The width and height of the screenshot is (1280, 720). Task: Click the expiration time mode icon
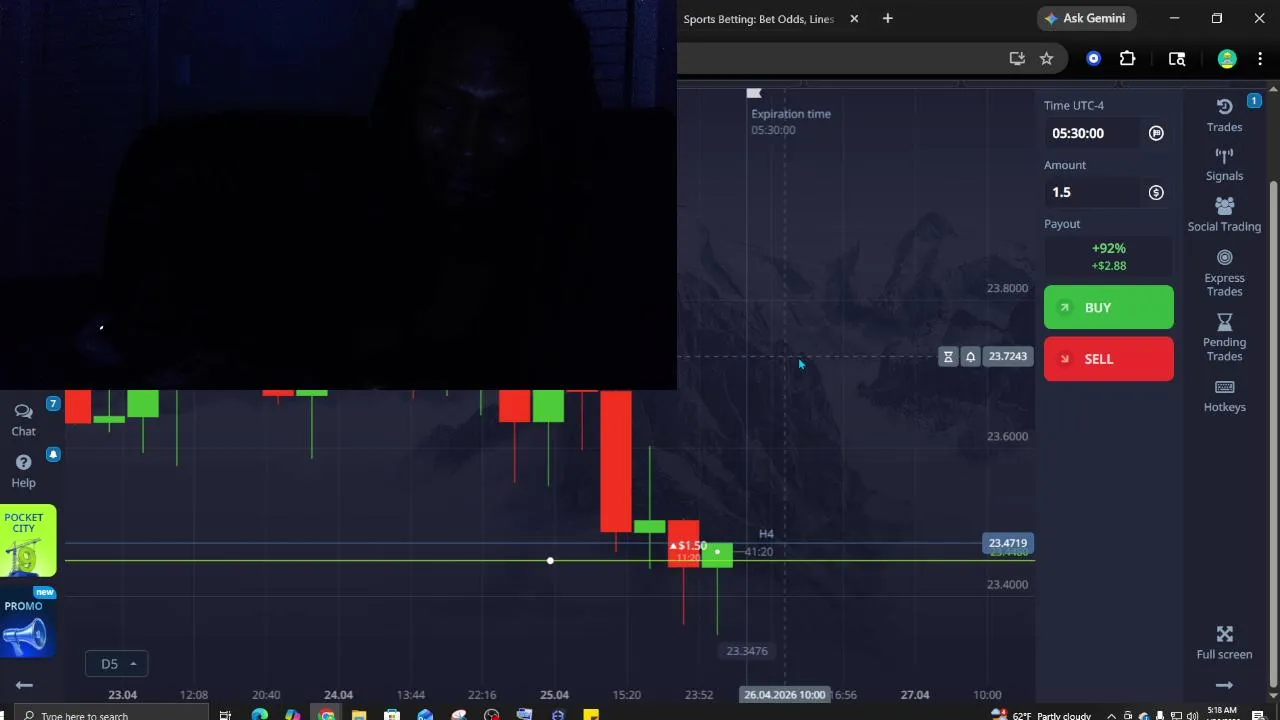[1156, 133]
